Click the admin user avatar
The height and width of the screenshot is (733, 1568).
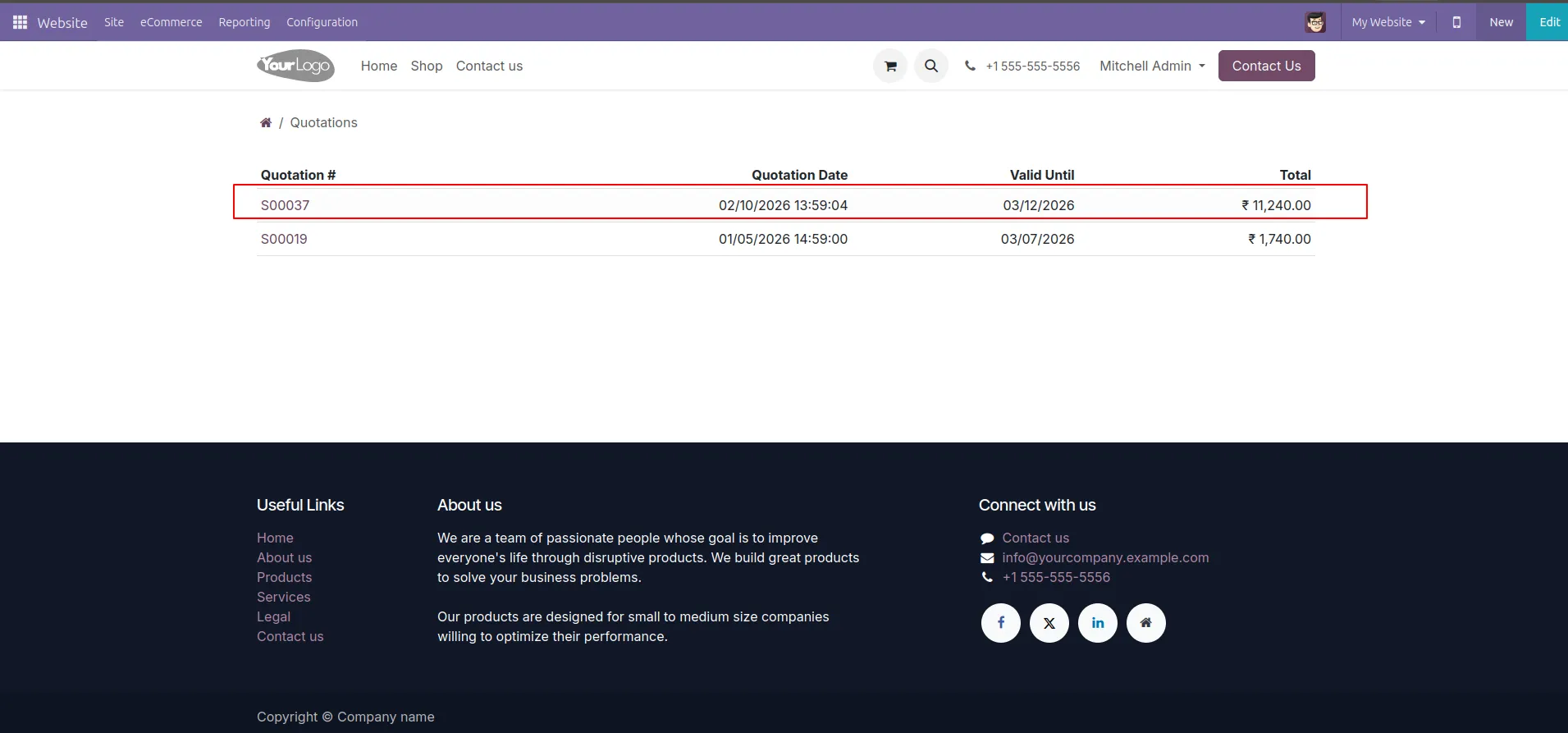point(1315,22)
